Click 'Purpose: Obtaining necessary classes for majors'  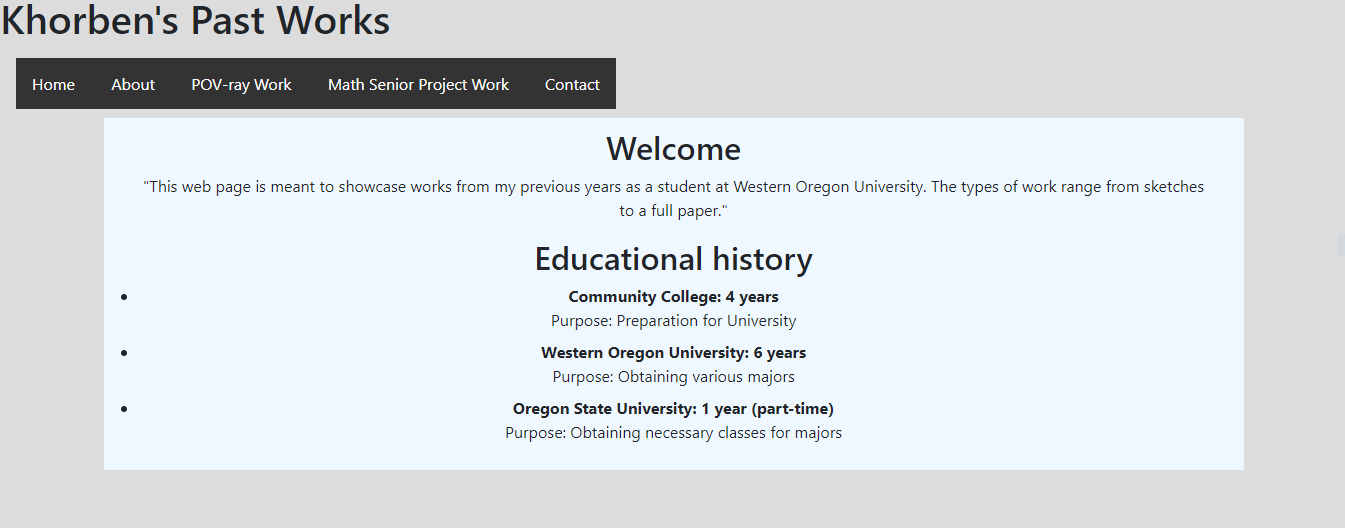[673, 433]
